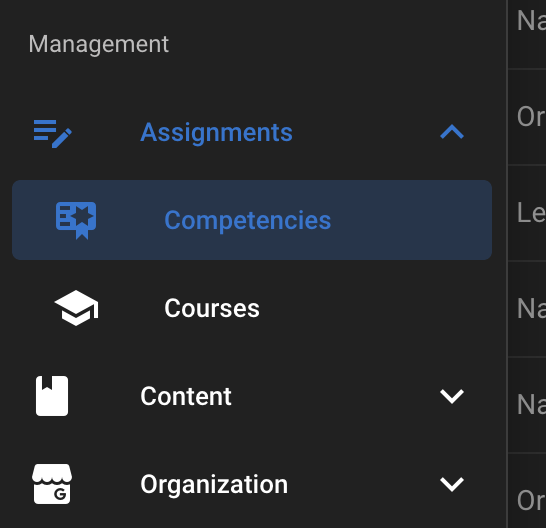Click the Assignments list-and-pencil icon

(53, 133)
